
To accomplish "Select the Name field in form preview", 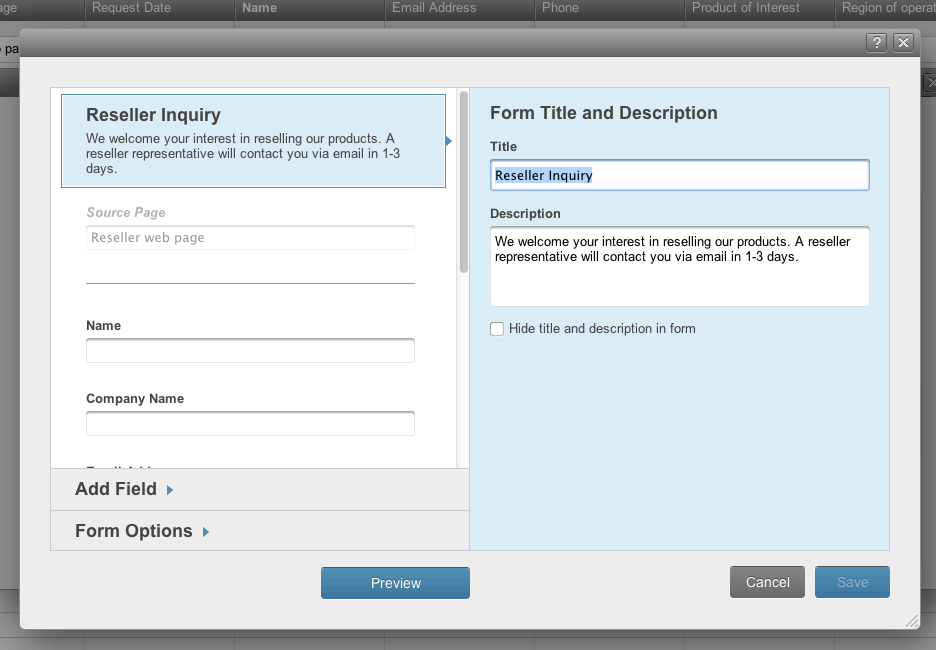I will [250, 351].
